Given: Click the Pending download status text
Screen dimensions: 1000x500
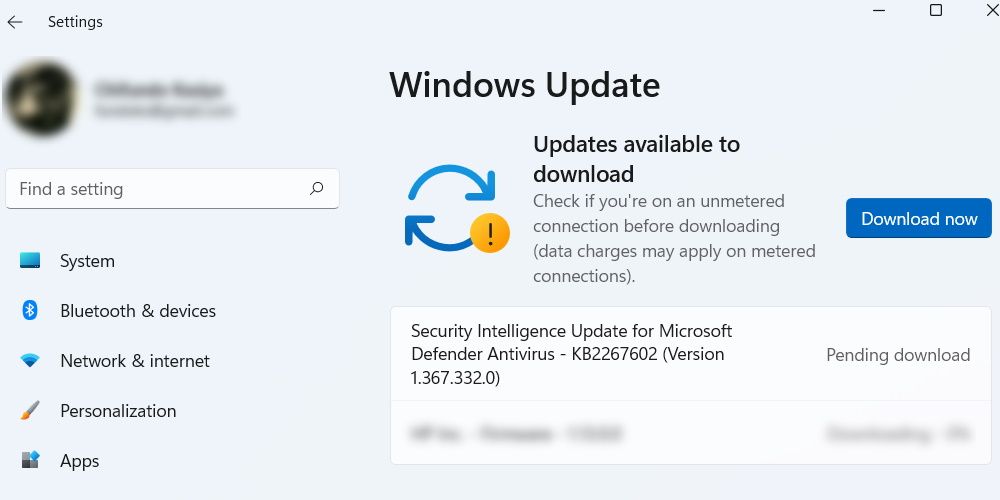Looking at the screenshot, I should tap(898, 355).
